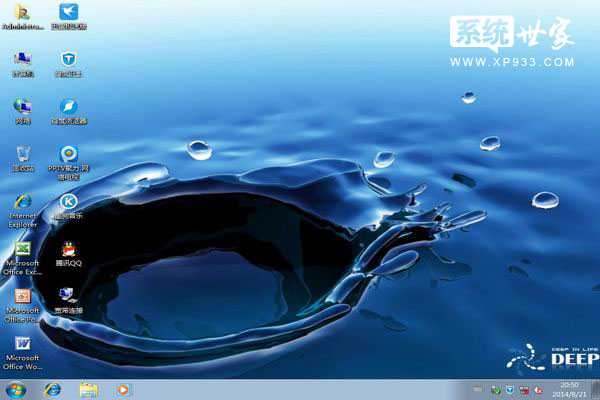The width and height of the screenshot is (600, 400).
Task: Launch PPTV network TV shortcut
Action: [x=68, y=153]
